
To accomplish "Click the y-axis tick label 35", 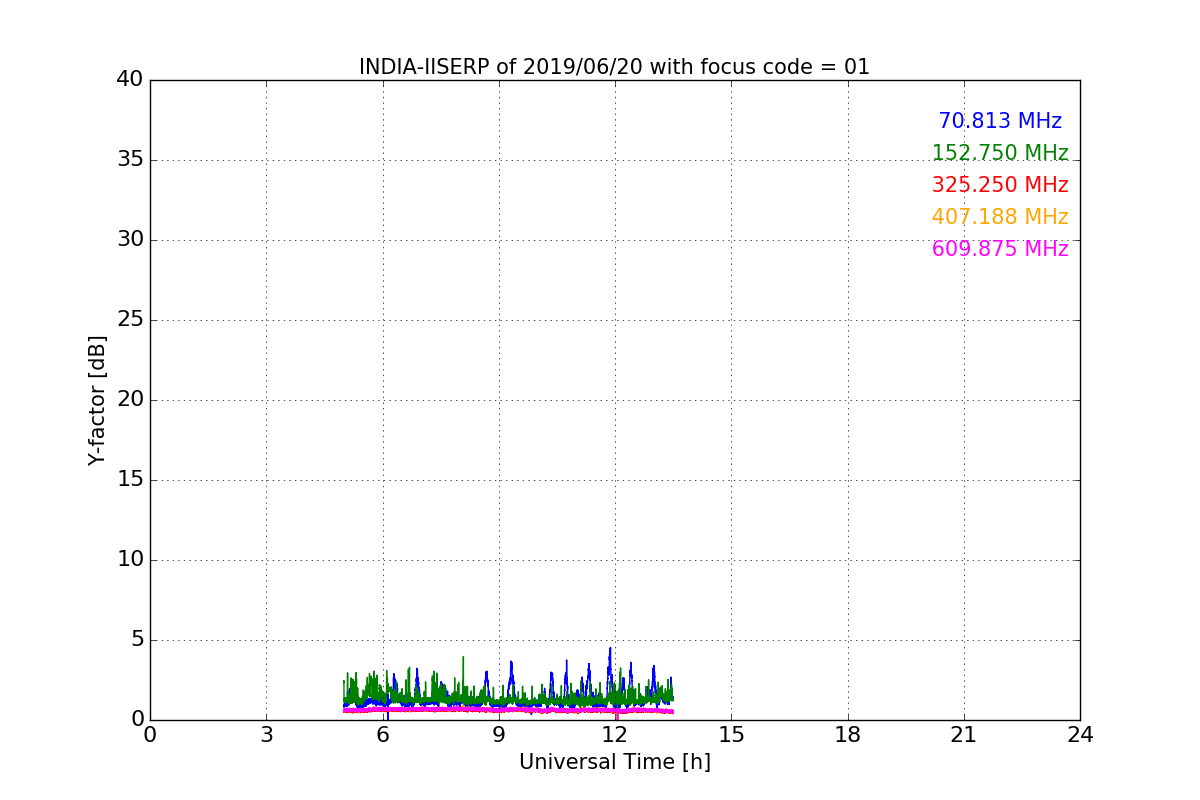I will click(130, 160).
